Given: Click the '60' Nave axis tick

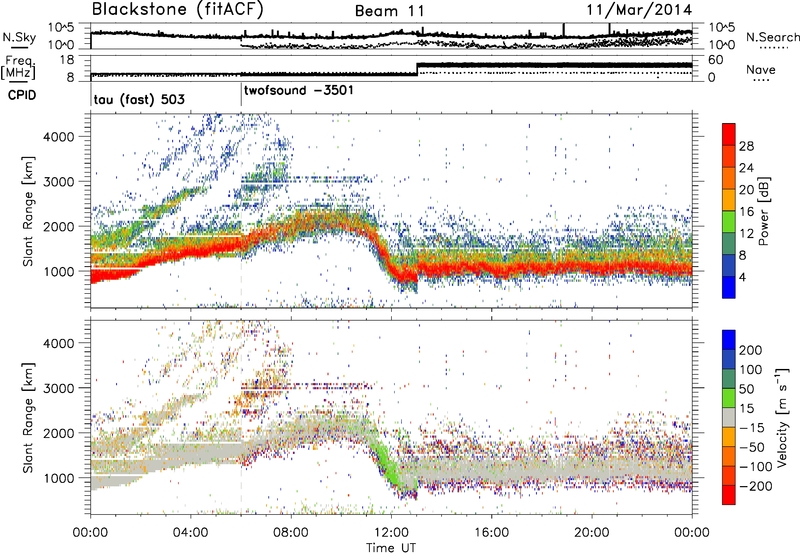Looking at the screenshot, I should coord(715,60).
